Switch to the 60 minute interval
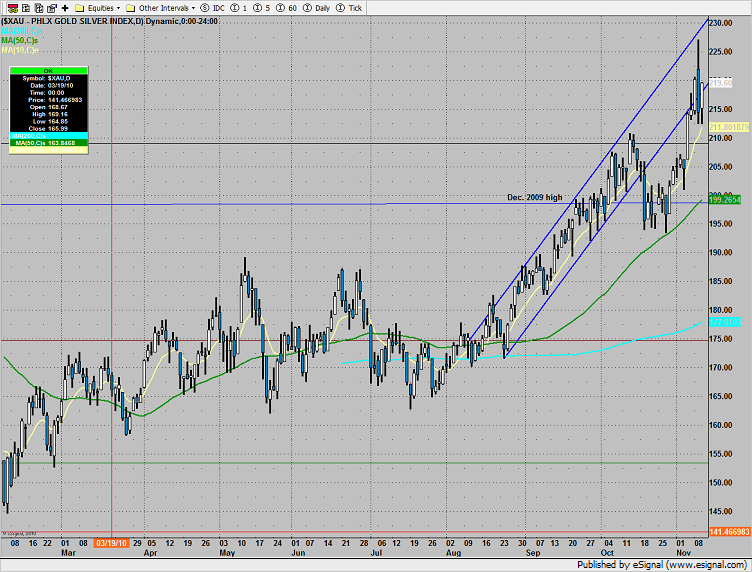Image resolution: width=752 pixels, height=572 pixels. point(287,8)
